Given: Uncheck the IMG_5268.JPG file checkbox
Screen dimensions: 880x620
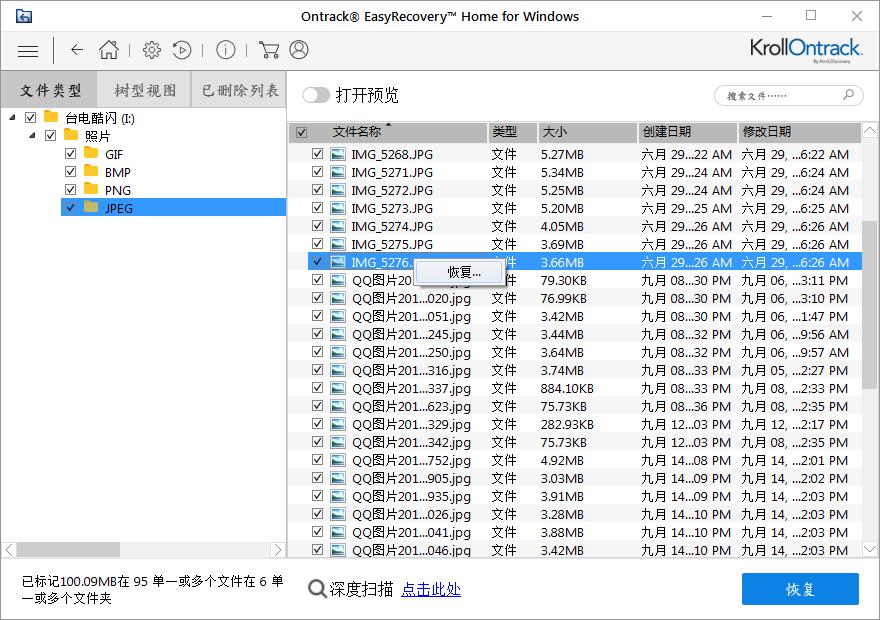Looking at the screenshot, I should (318, 153).
